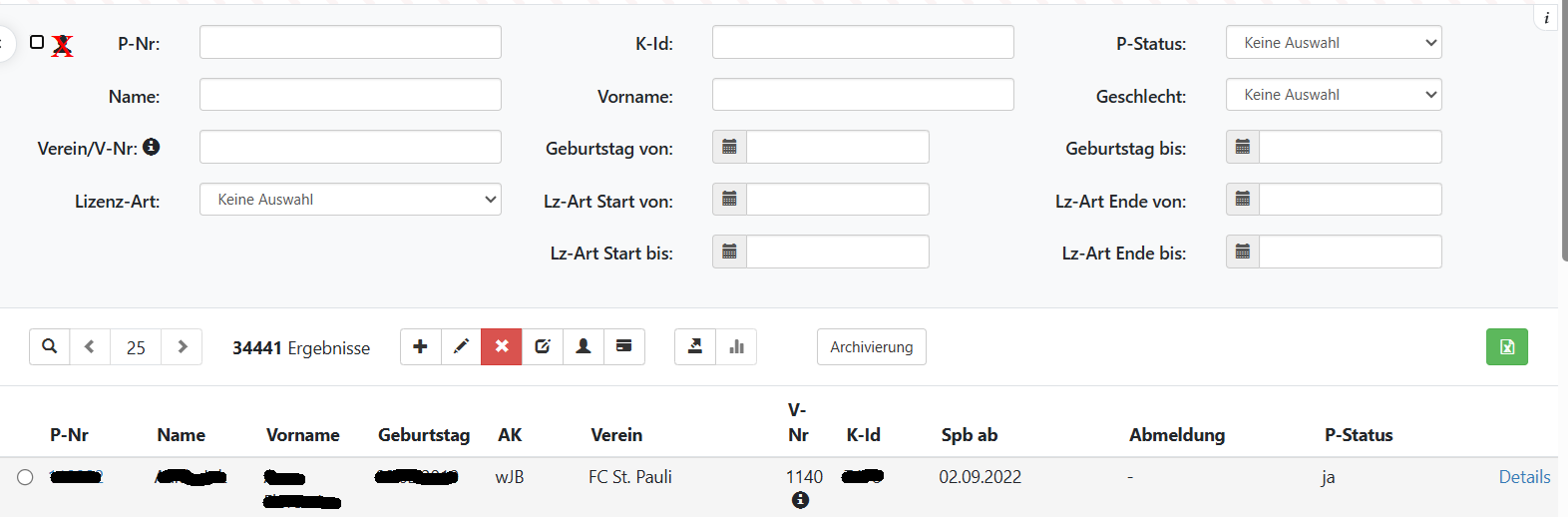1568x517 pixels.
Task: Click the Archivierung button
Action: (871, 347)
